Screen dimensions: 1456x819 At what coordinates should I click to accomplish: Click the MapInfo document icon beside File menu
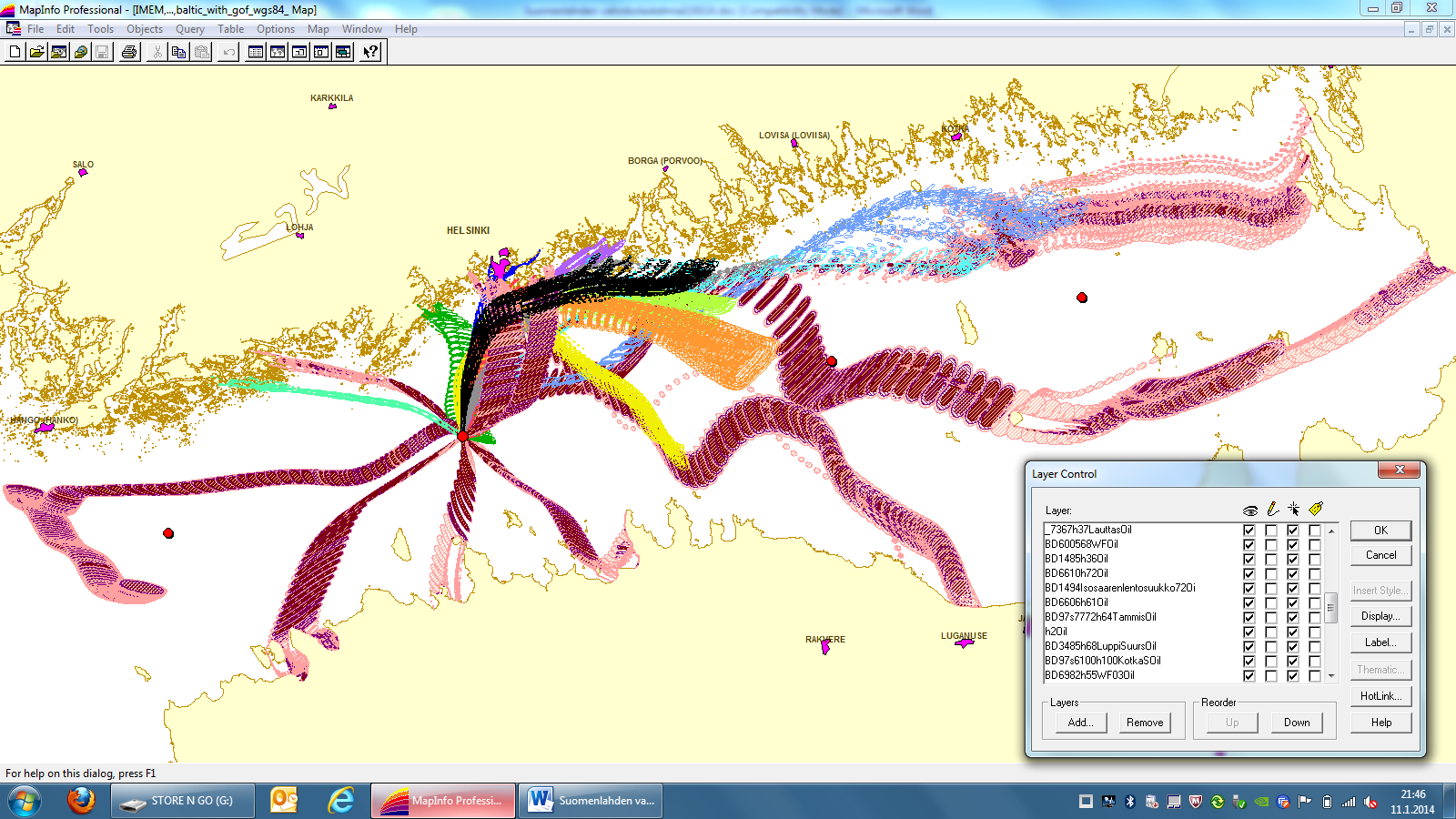14,28
